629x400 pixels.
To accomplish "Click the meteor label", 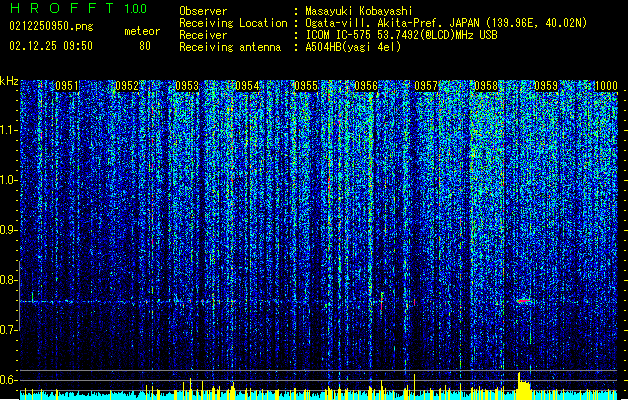I will click(142, 31).
